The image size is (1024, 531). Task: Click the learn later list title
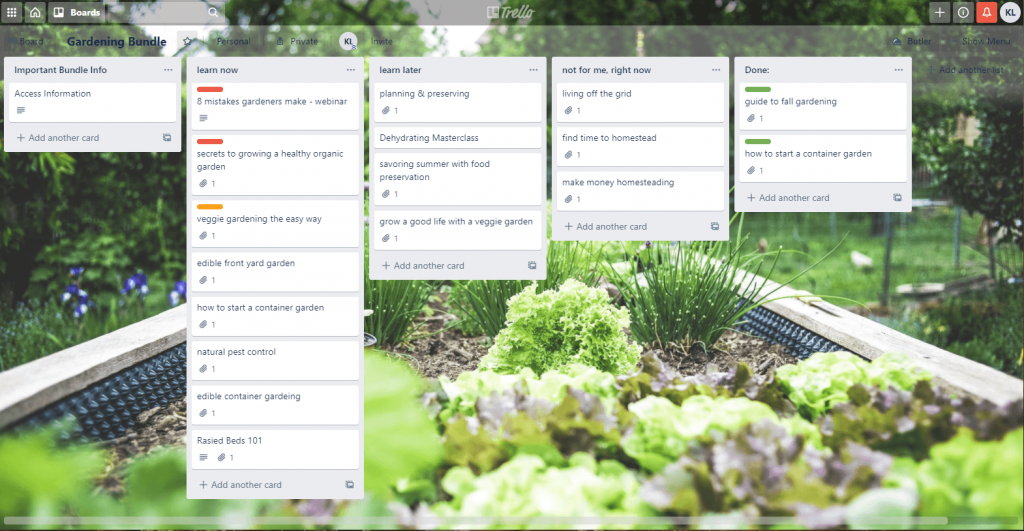tap(400, 70)
